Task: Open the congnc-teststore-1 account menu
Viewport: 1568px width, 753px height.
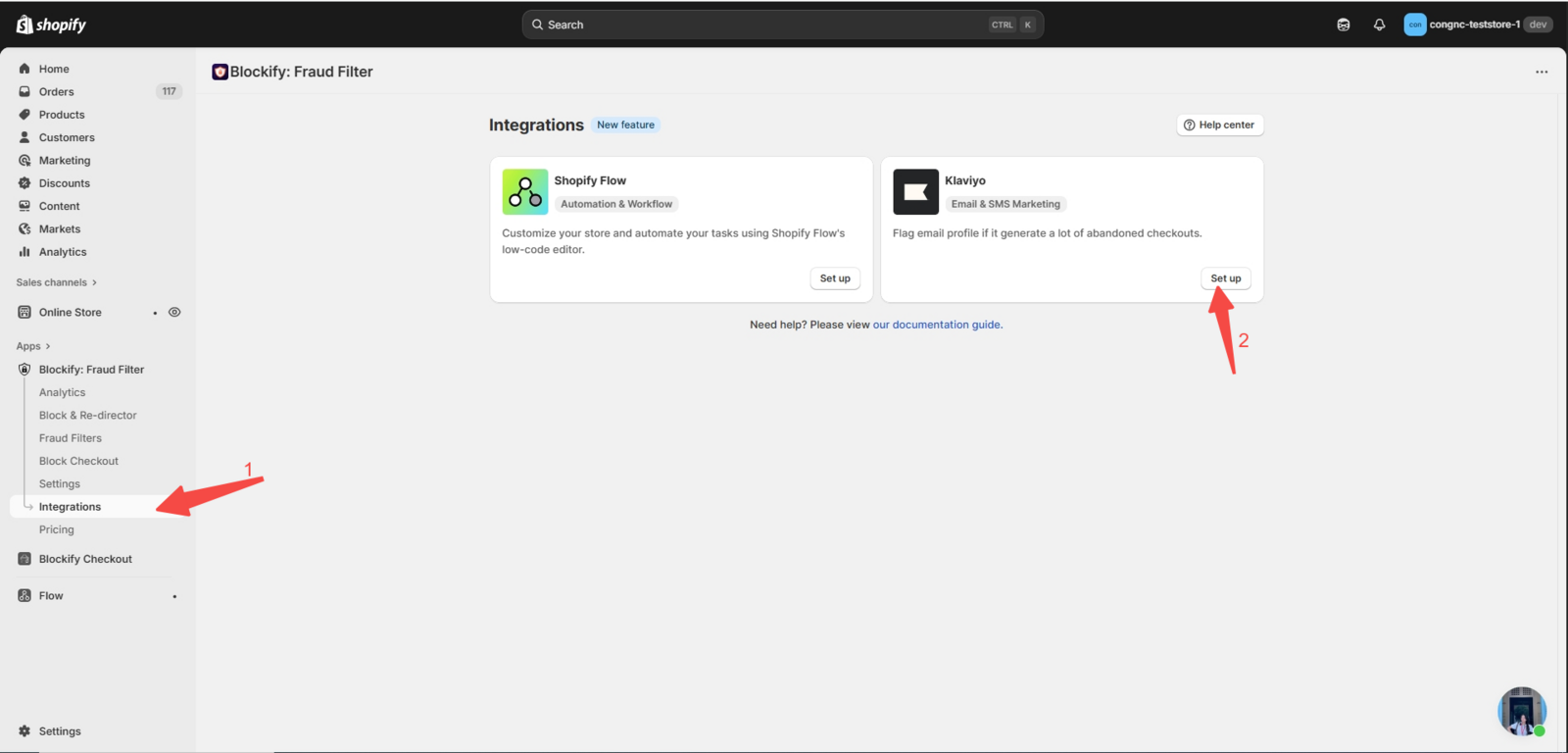Action: (1478, 25)
